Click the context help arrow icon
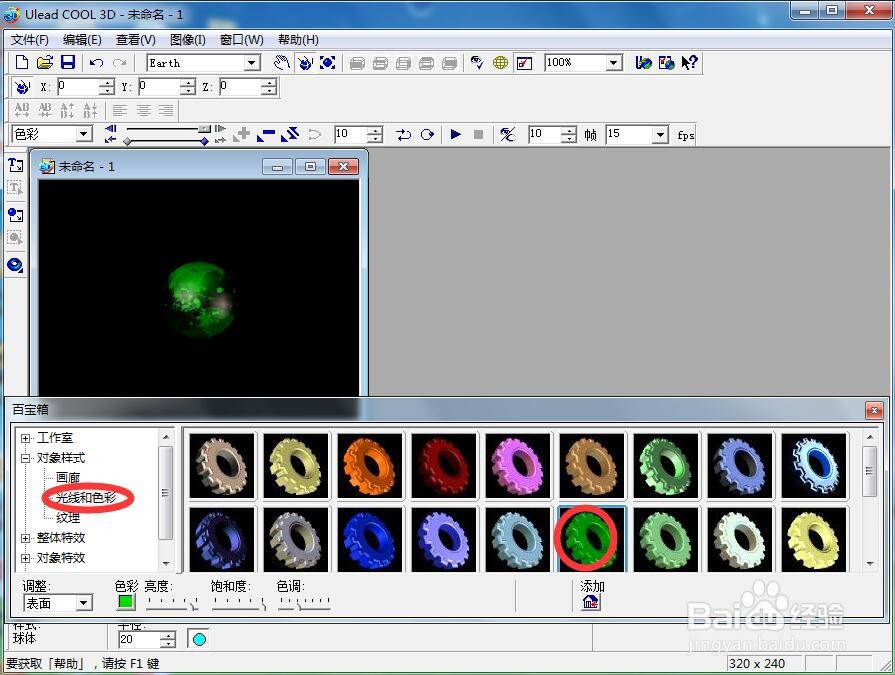The image size is (895, 675). coord(690,62)
